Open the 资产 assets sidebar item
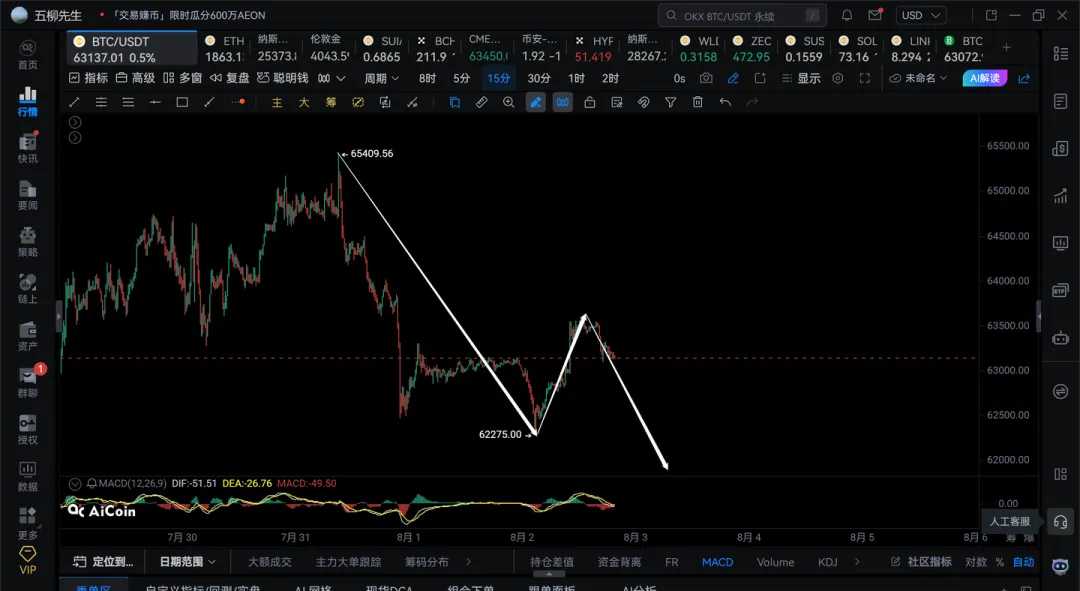Viewport: 1080px width, 591px height. click(28, 335)
